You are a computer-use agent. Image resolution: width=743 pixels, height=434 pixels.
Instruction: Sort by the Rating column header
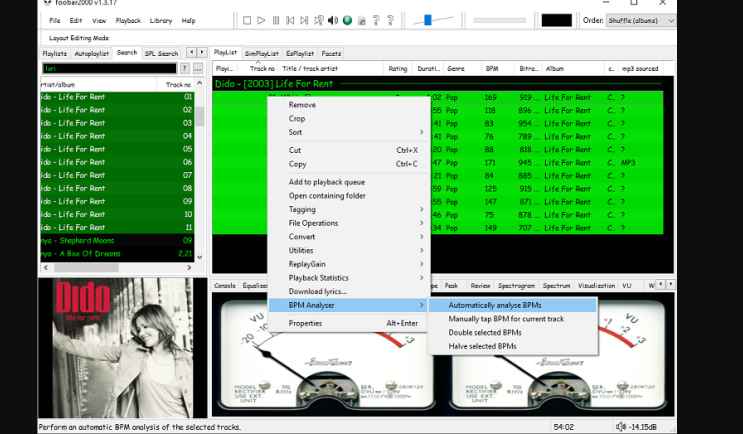coord(398,69)
